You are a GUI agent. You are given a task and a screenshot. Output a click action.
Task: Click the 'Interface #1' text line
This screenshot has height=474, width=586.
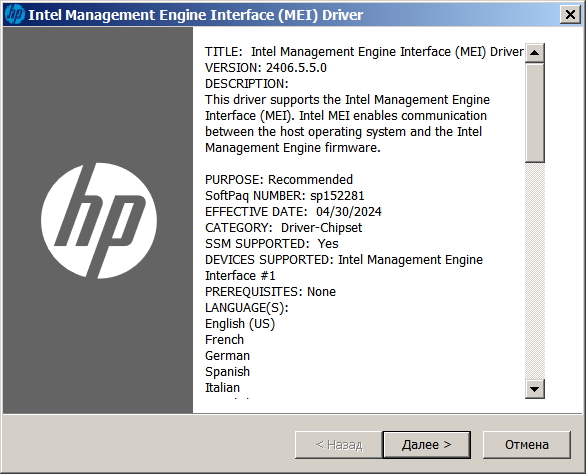240,276
